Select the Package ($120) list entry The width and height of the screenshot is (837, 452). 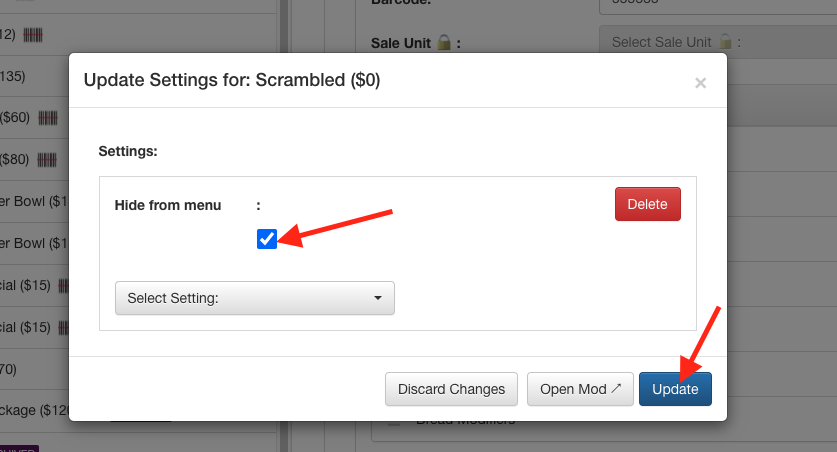30,410
